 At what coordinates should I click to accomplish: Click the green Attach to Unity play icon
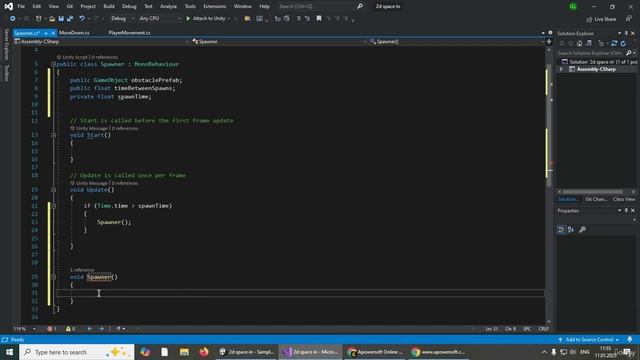pos(188,18)
